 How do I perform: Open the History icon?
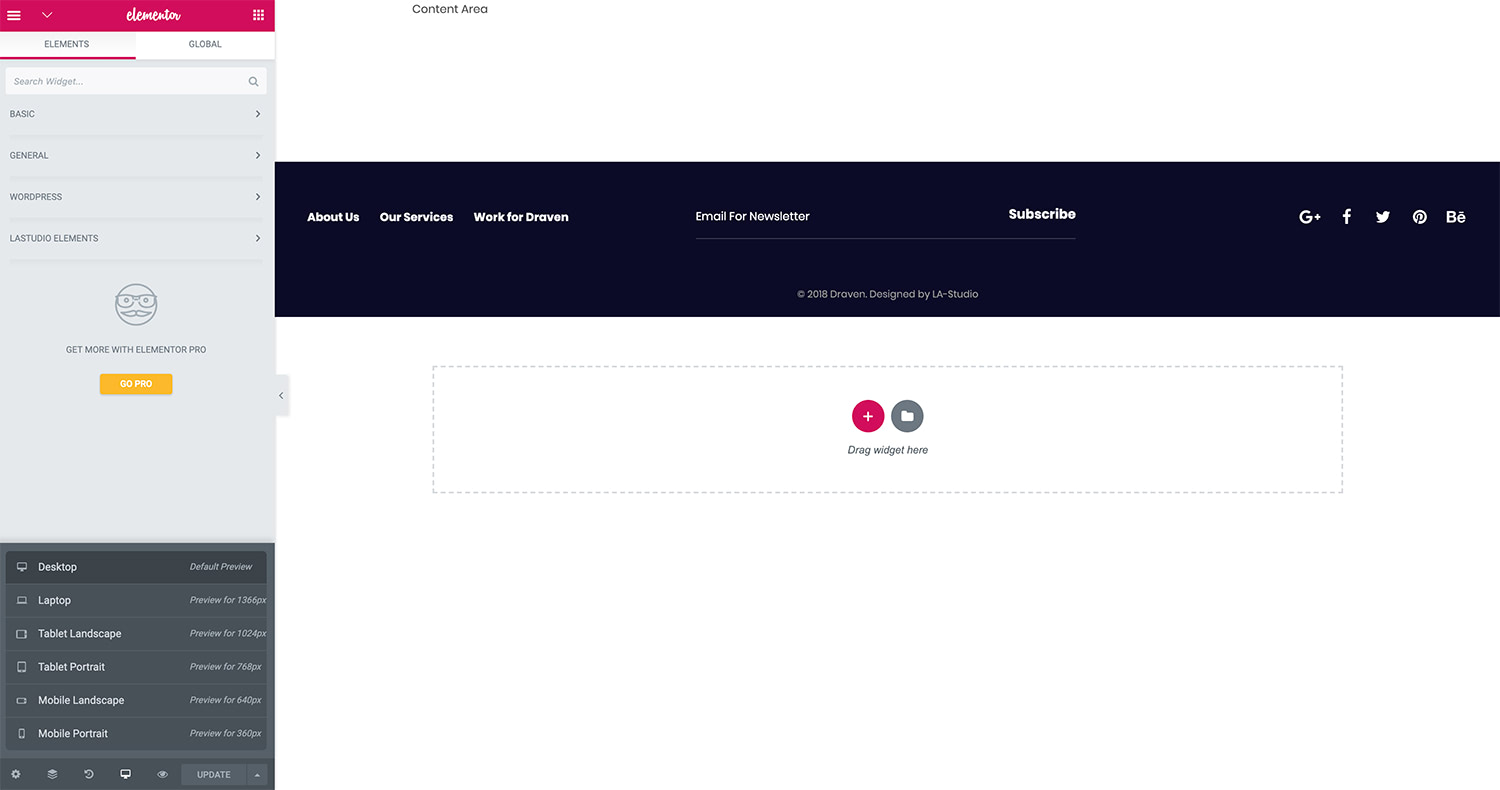click(x=89, y=774)
